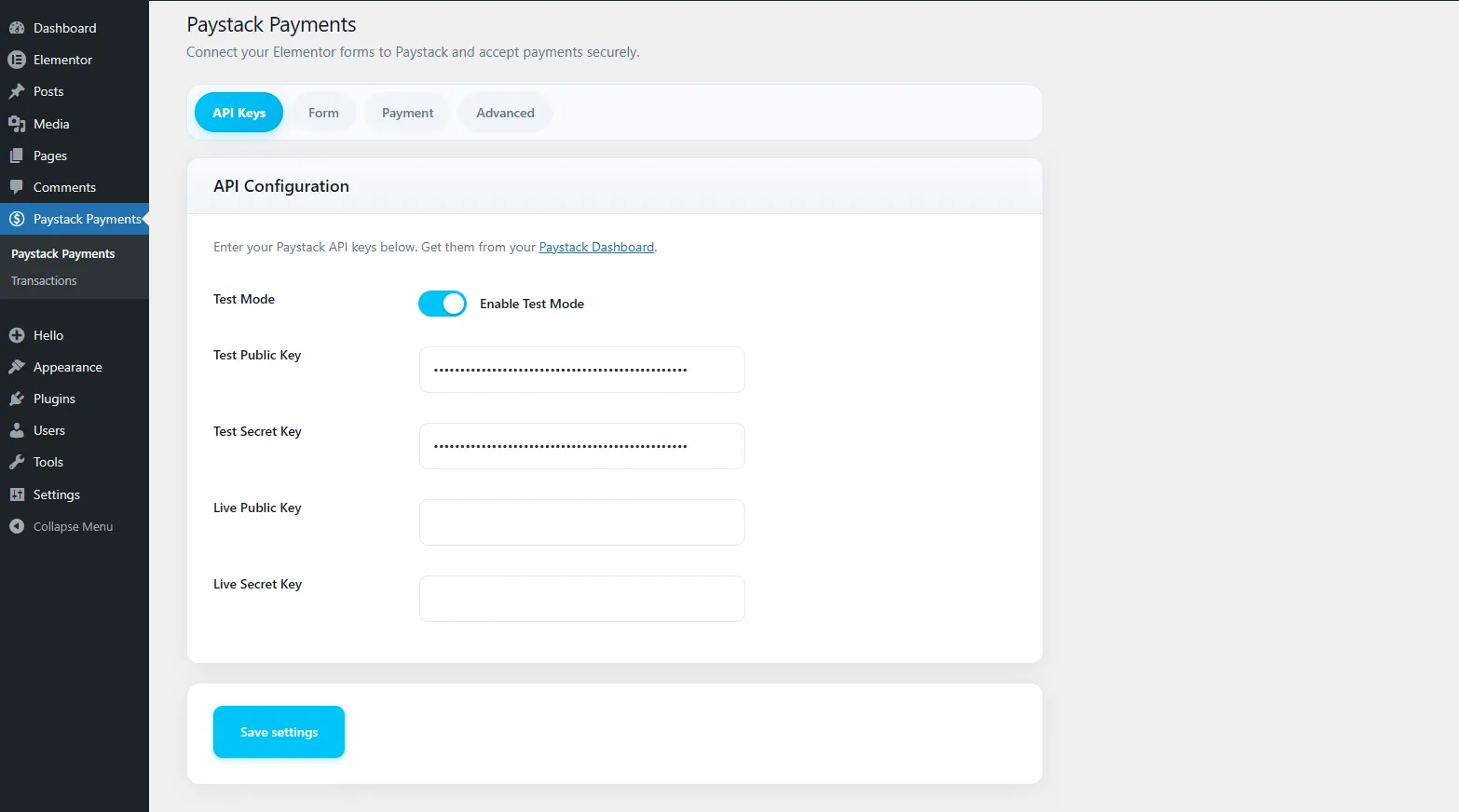Screen dimensions: 1459x812
Task: Click the API Configuration heading
Action: tap(281, 186)
